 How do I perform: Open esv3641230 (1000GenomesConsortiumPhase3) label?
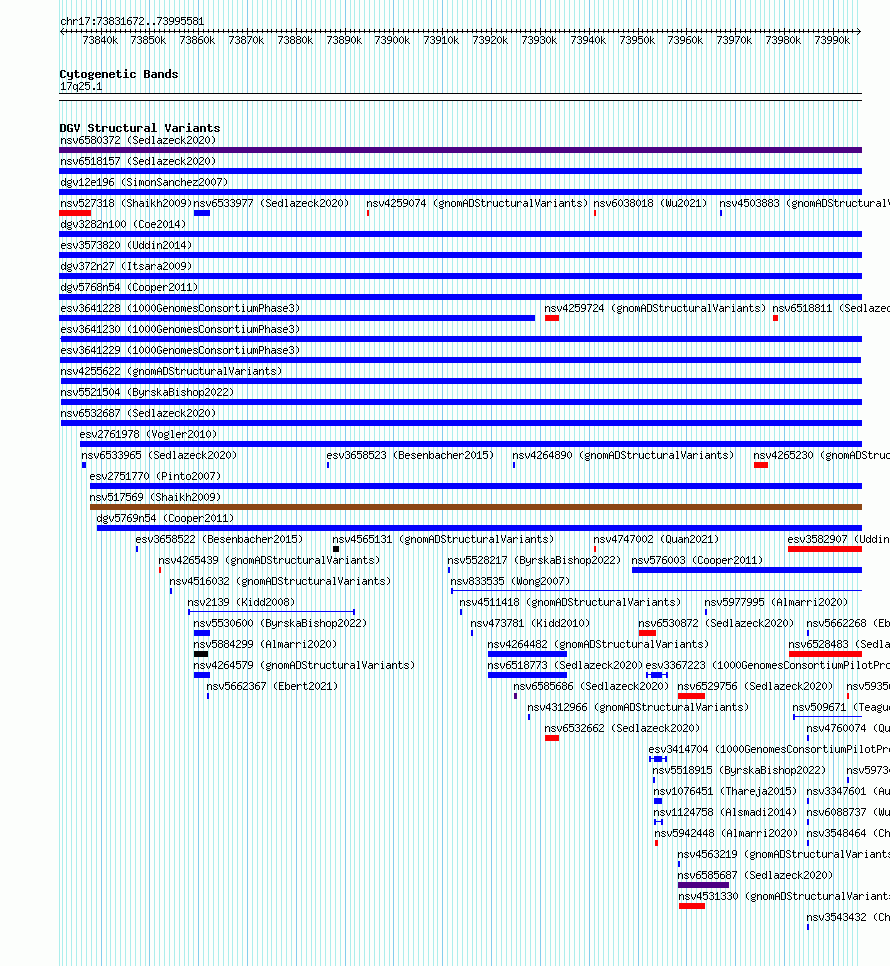click(180, 329)
